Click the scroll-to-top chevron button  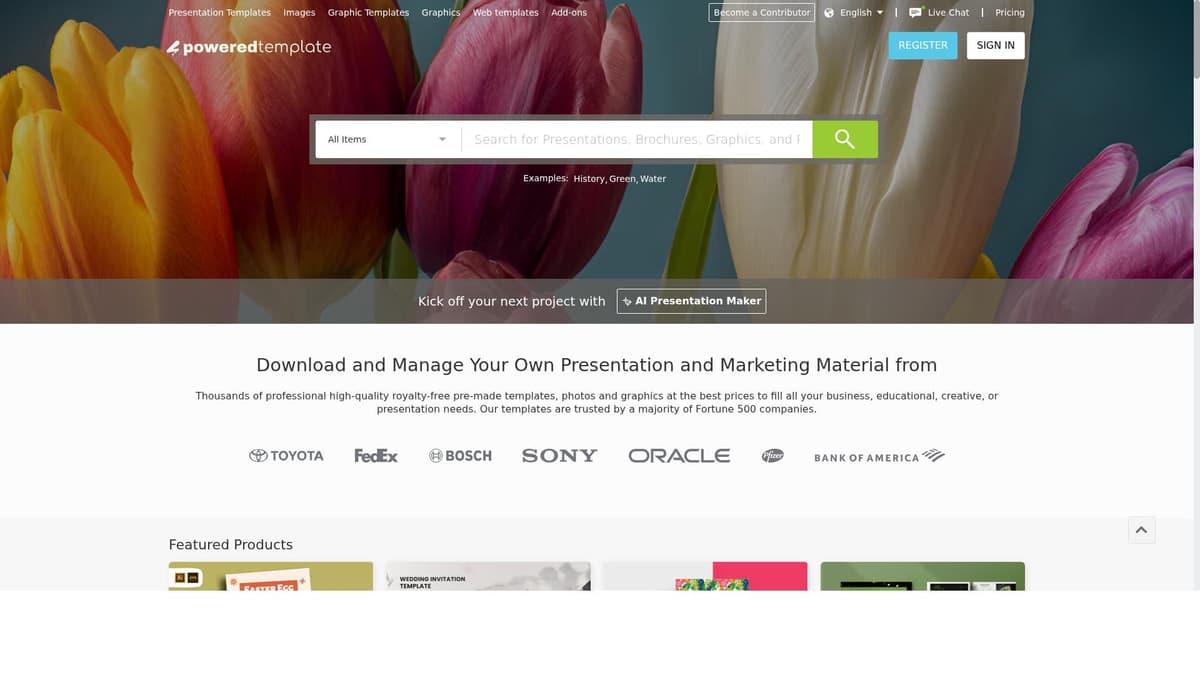coord(1141,530)
